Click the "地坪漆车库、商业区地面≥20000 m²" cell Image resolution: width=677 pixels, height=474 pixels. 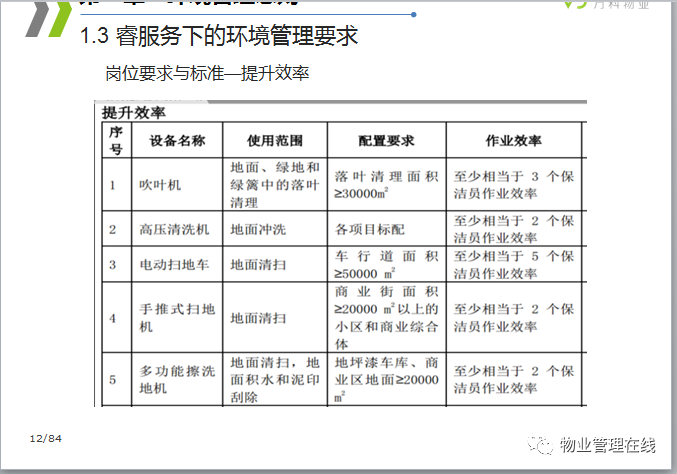386,379
